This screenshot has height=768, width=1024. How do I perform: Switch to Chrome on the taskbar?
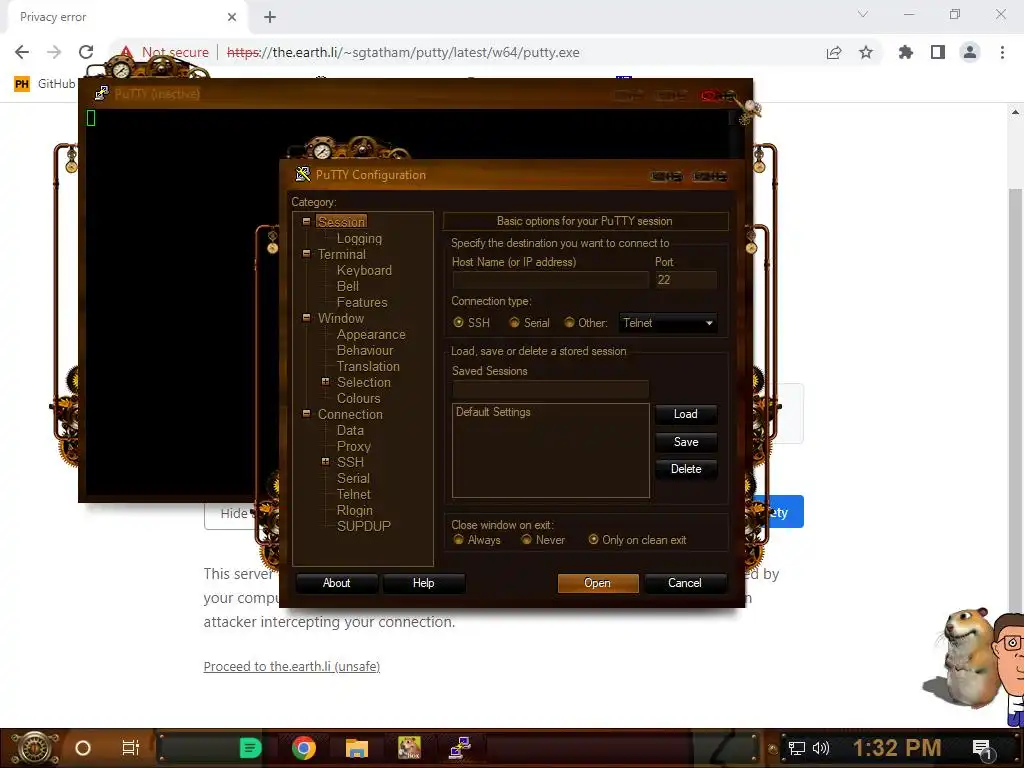pos(304,748)
